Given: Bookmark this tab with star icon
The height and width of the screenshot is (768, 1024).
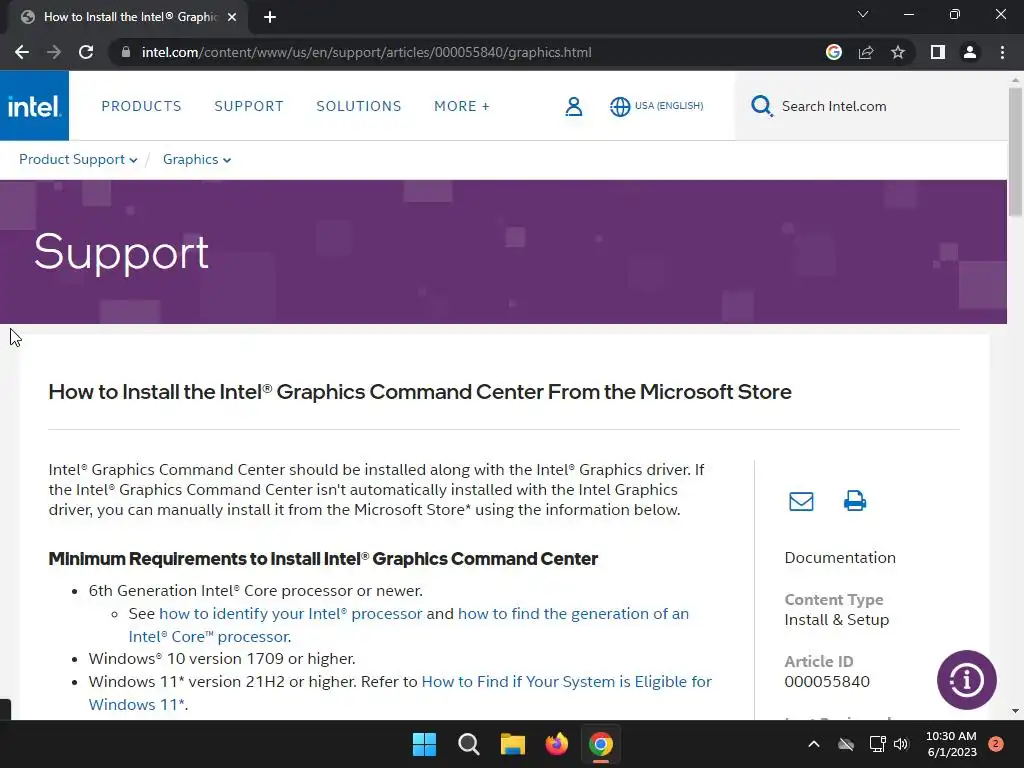Looking at the screenshot, I should (x=898, y=52).
